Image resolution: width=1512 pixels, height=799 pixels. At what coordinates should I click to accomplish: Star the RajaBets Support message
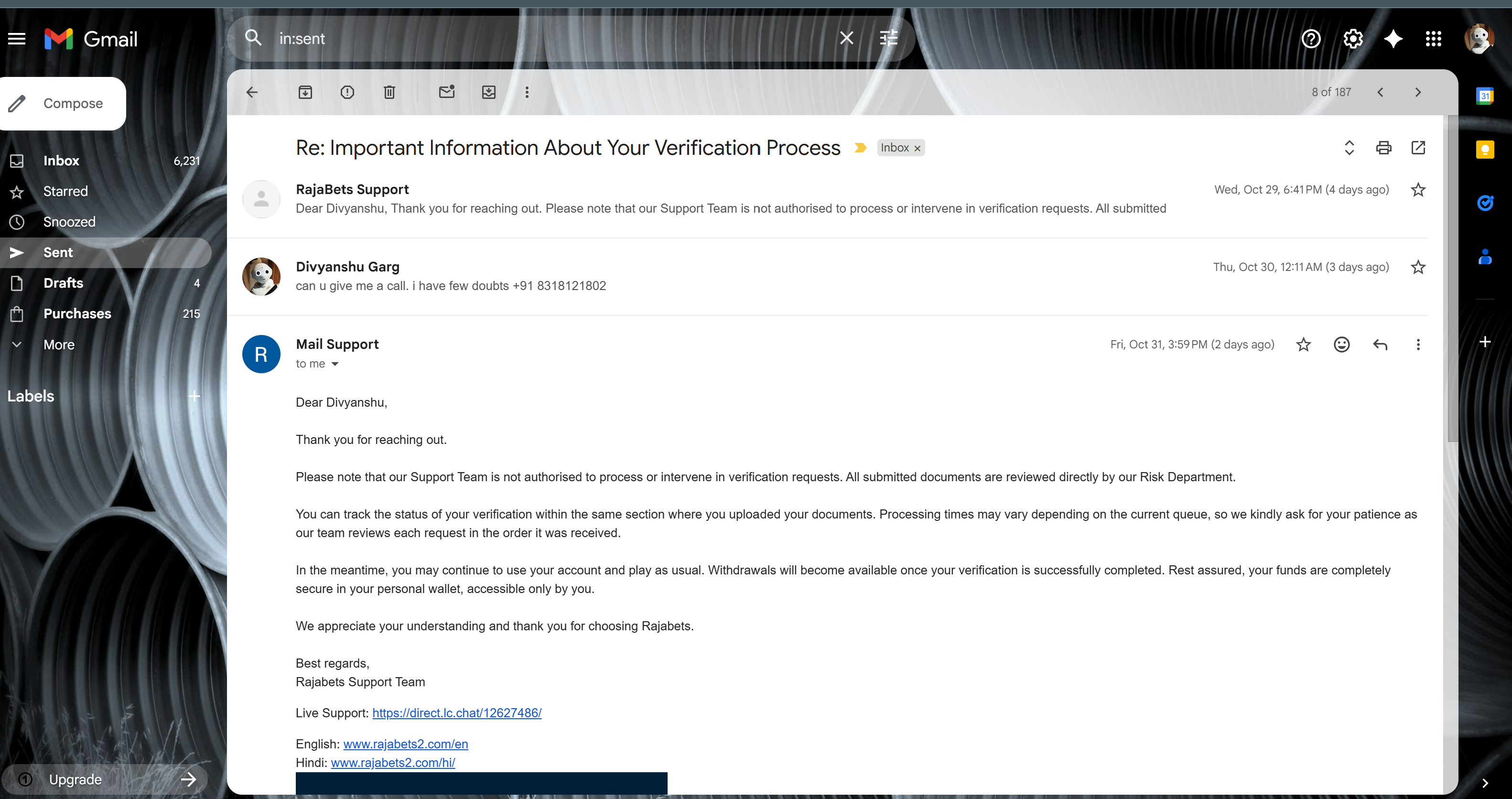click(x=1418, y=190)
